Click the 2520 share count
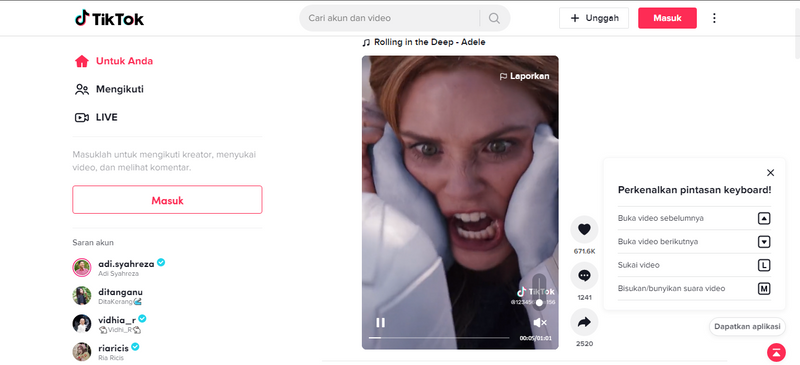Image resolution: width=800 pixels, height=365 pixels. [x=584, y=344]
